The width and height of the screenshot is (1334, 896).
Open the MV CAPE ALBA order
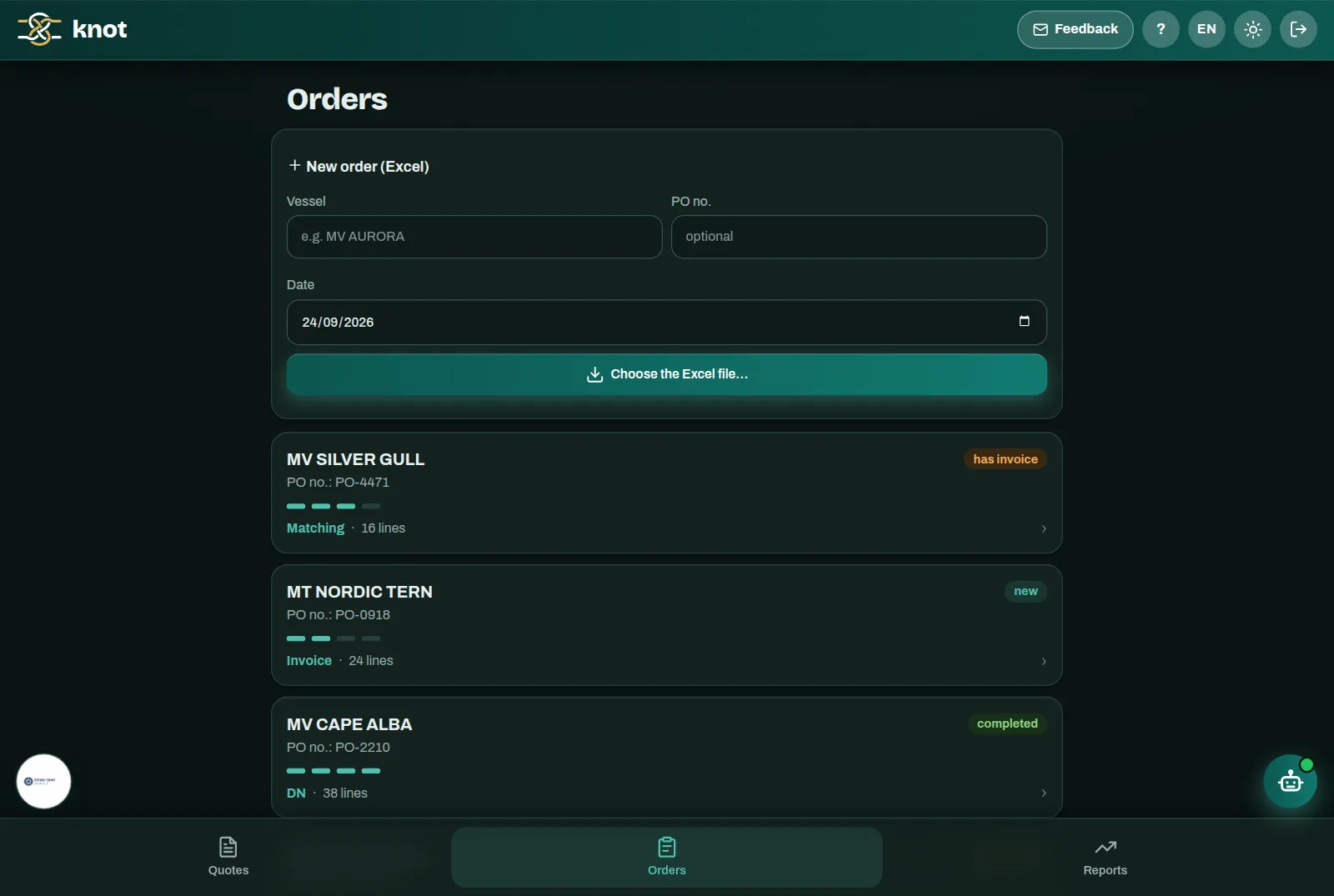point(667,758)
